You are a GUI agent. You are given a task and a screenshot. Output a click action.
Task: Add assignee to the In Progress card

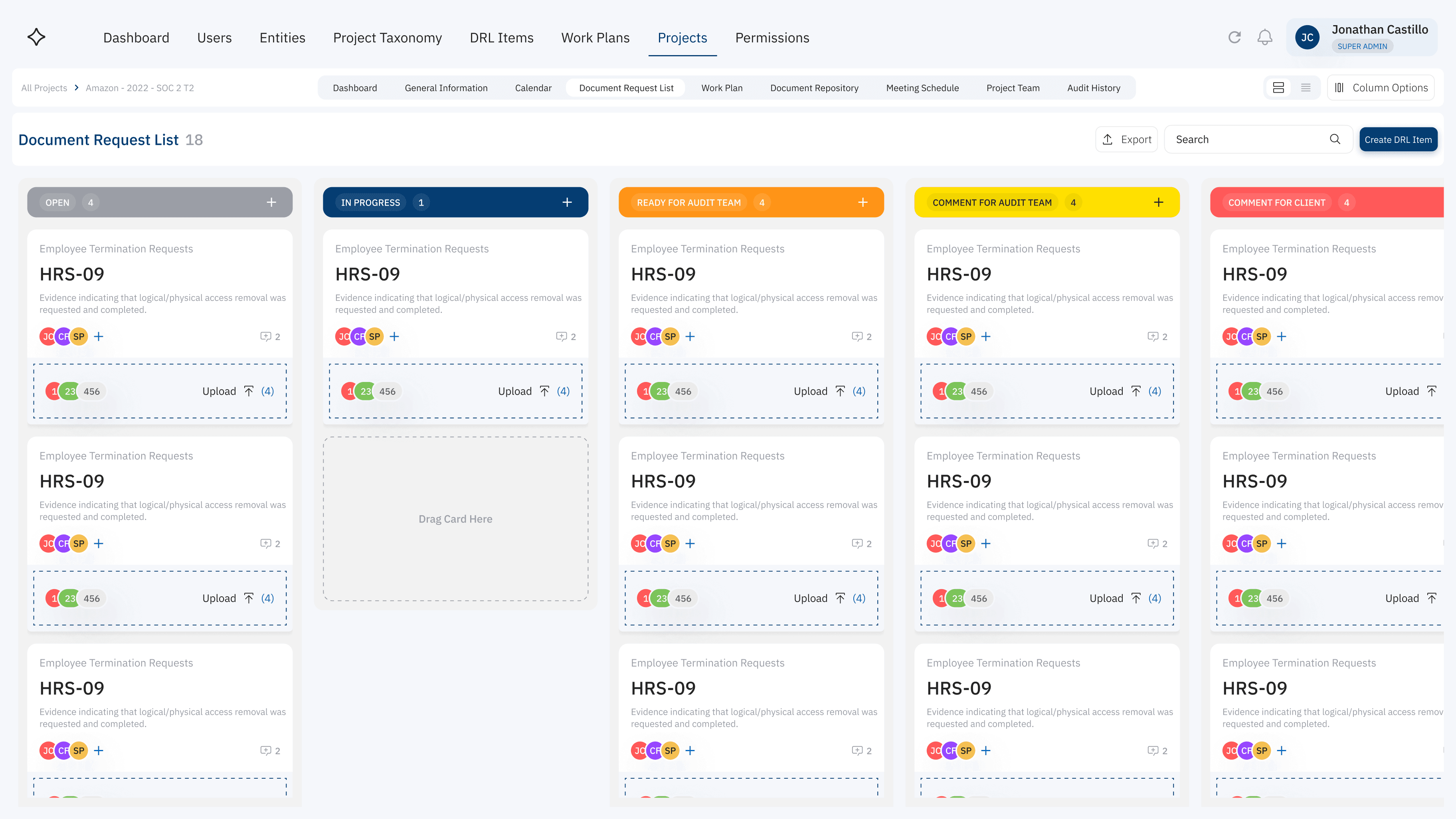click(394, 336)
